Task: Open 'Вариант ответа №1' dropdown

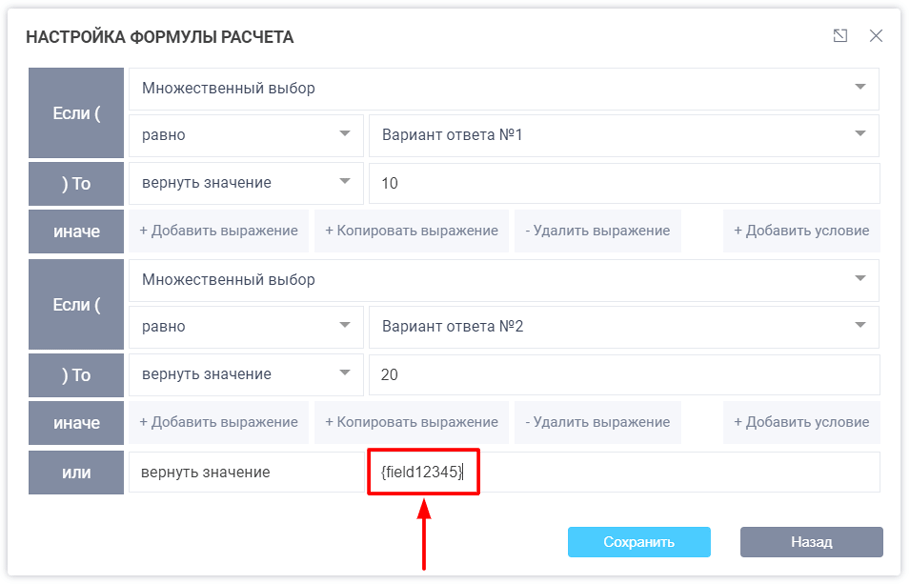Action: tap(623, 134)
